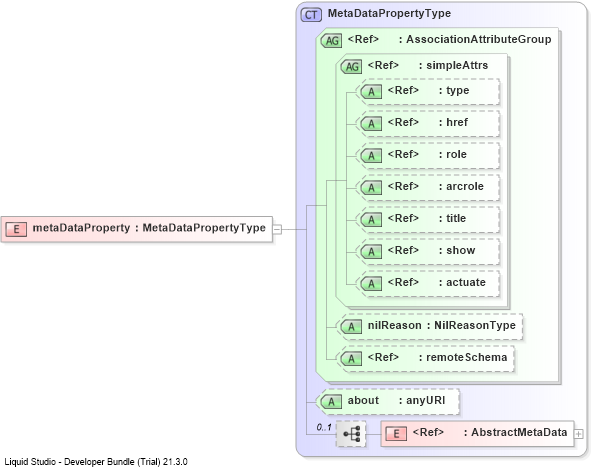Select the simpleAttrs label
The image size is (592, 467).
pyautogui.click(x=457, y=65)
